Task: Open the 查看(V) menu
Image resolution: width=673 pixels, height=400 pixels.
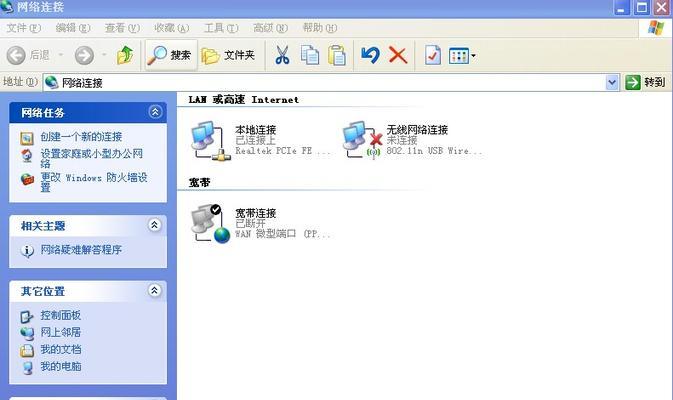Action: click(122, 28)
